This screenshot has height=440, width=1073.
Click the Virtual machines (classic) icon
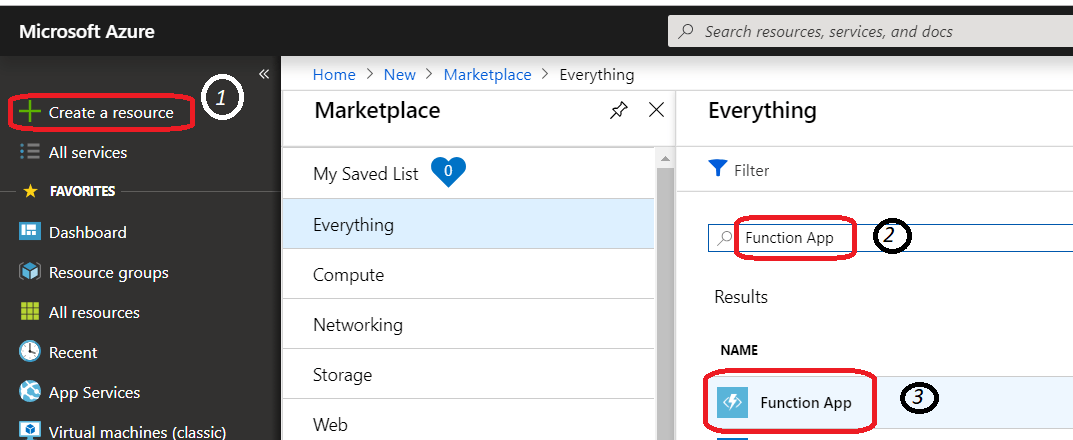tap(30, 431)
